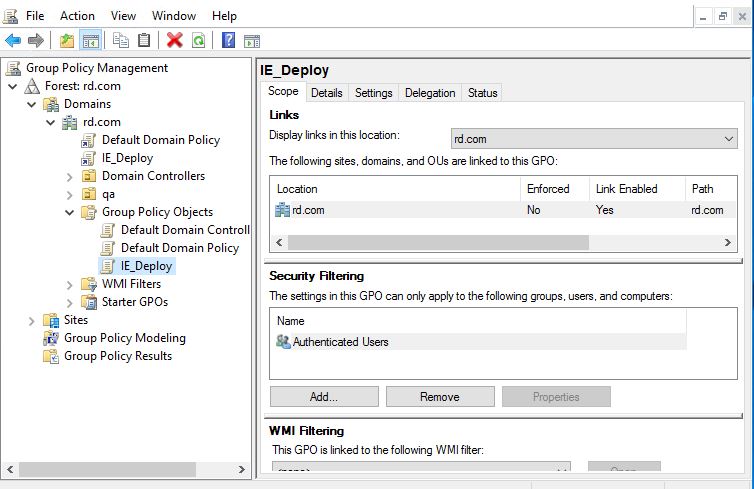The width and height of the screenshot is (754, 489).
Task: Toggle the Show/Hide Action Pane icon
Action: [252, 40]
